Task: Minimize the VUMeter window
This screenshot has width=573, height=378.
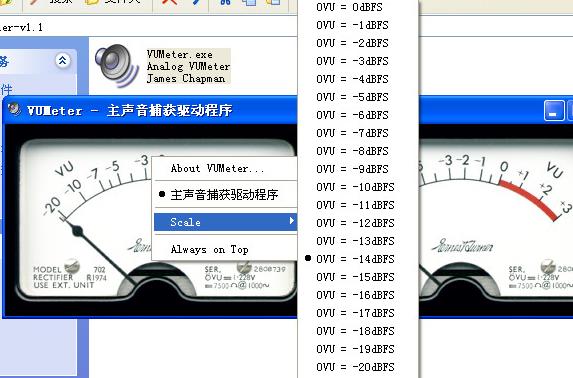Action: click(554, 111)
